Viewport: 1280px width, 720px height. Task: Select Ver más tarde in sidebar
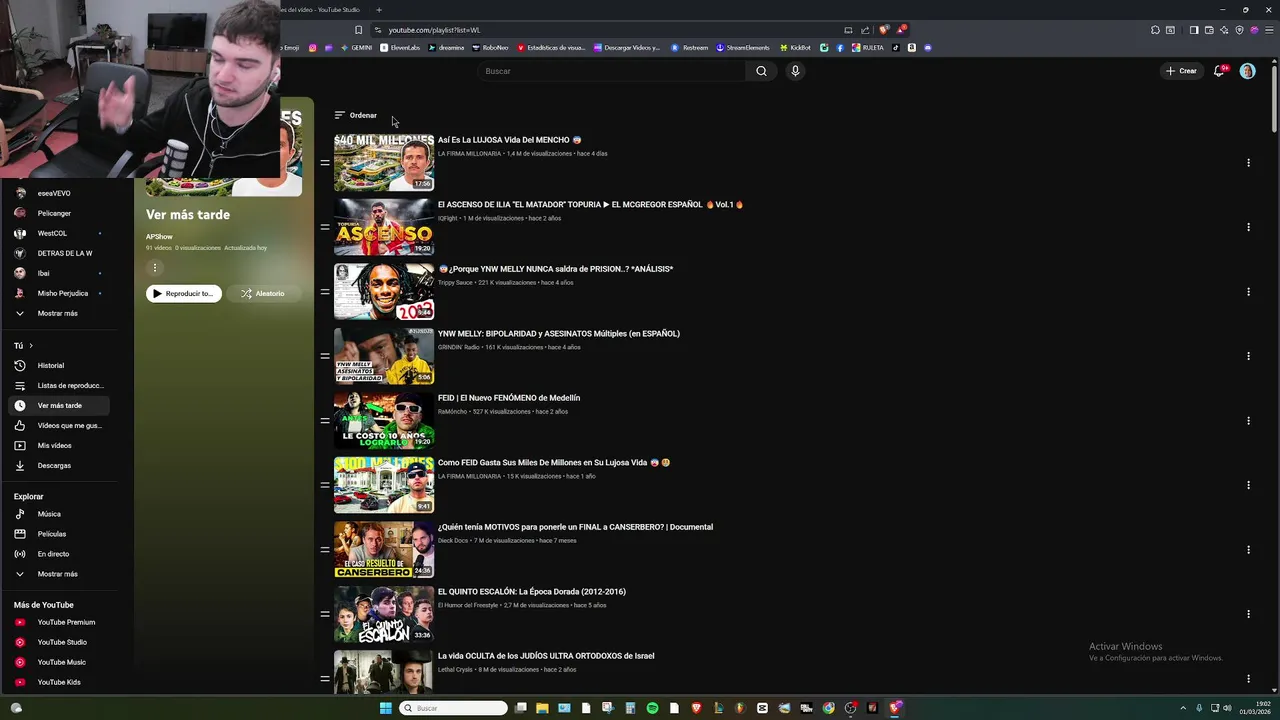tap(60, 405)
